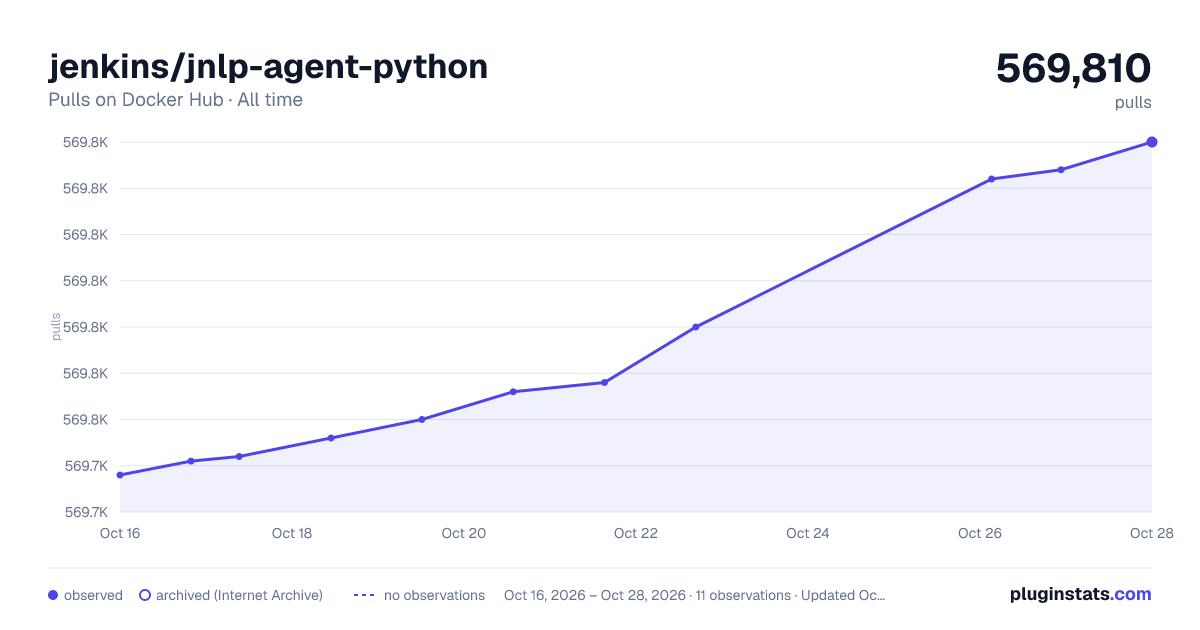
Task: Click the 'observed' legend label
Action: 93,595
